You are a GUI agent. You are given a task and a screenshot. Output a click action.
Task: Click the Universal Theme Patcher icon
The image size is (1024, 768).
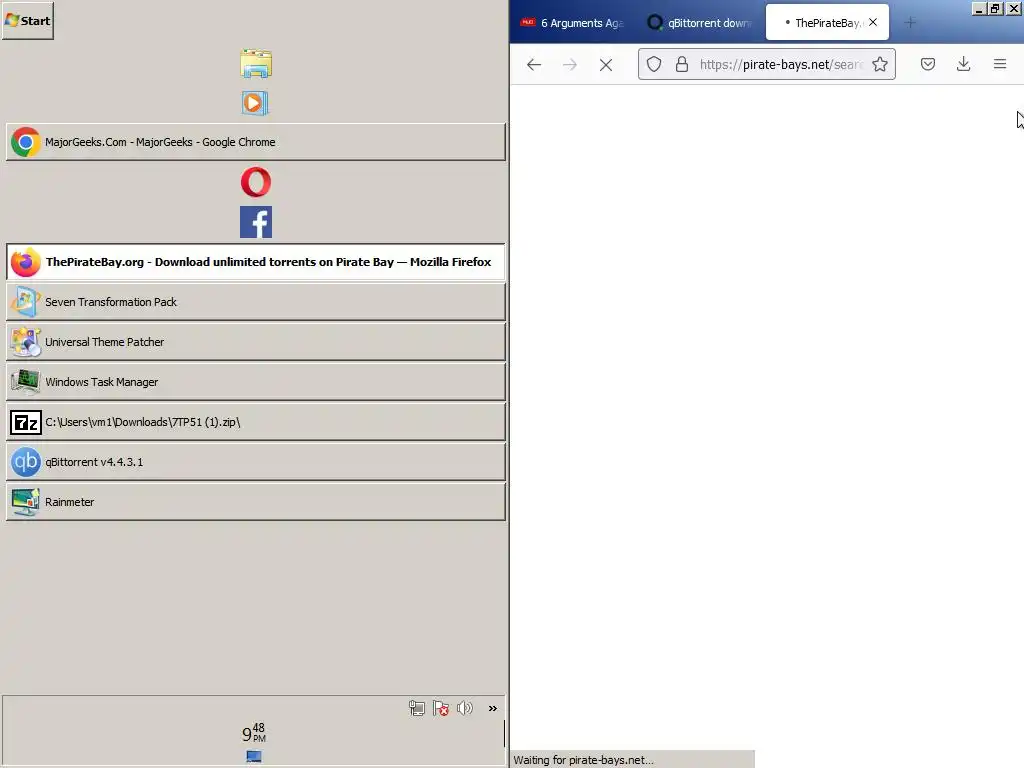click(25, 342)
